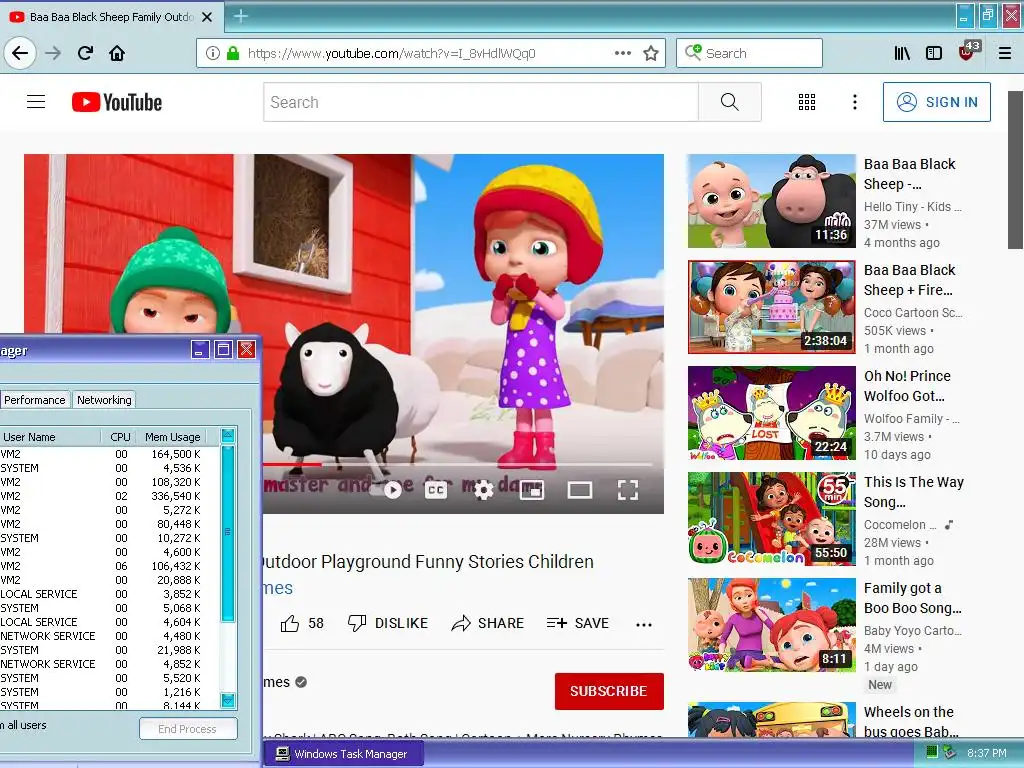Close the Baa Baa Black Sheep tab
Viewport: 1024px width, 768px height.
[x=207, y=17]
